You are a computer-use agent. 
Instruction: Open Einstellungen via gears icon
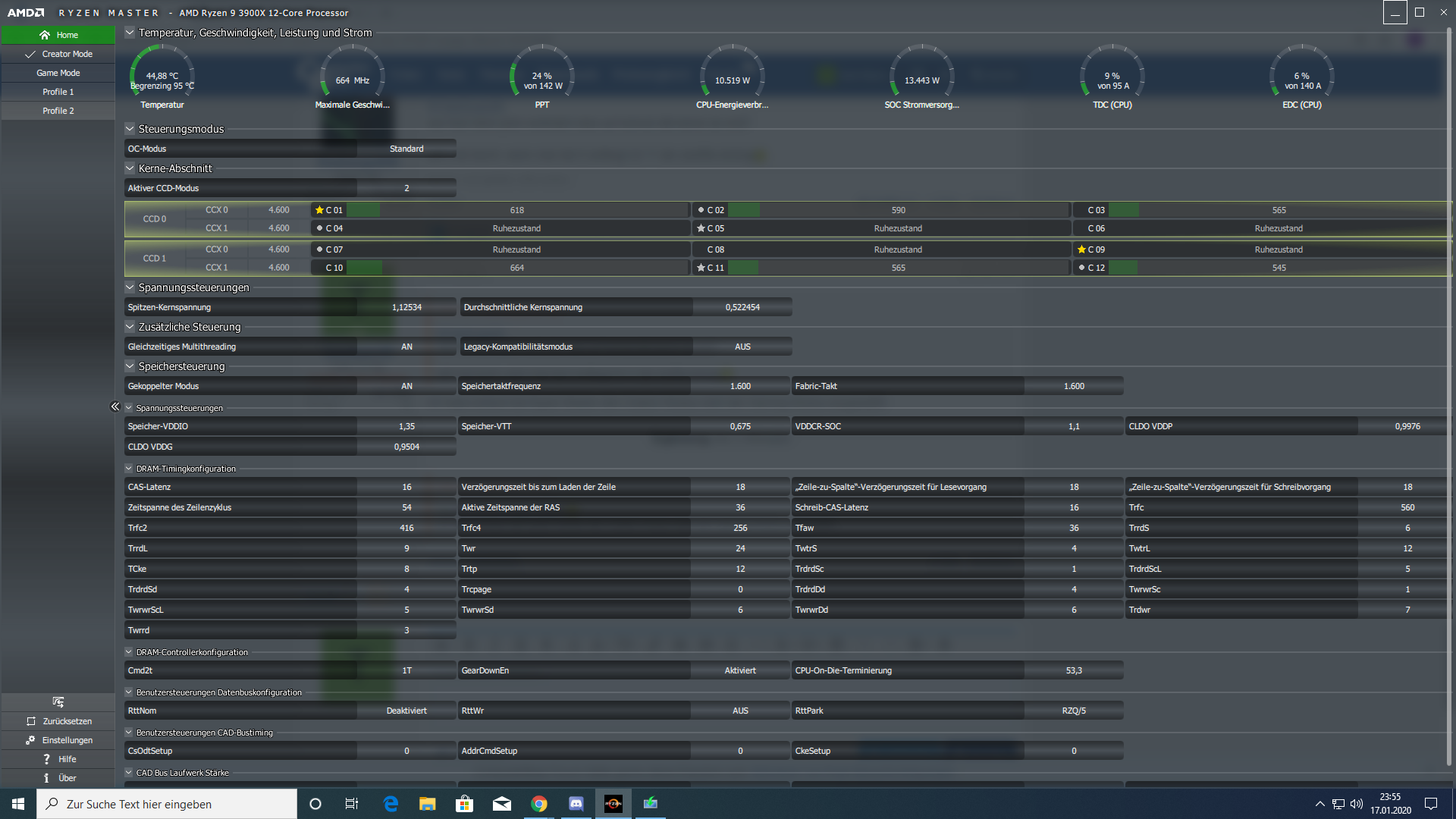pyautogui.click(x=30, y=740)
